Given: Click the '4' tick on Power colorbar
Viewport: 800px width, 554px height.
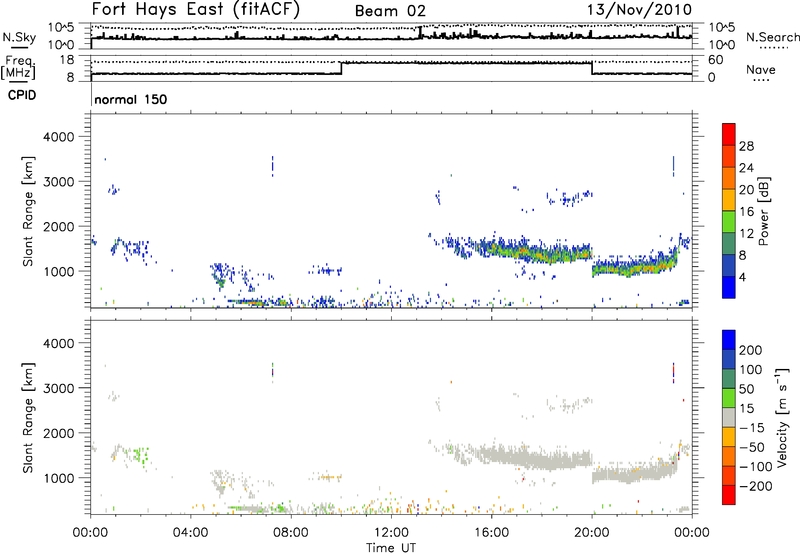Looking at the screenshot, I should [x=743, y=277].
